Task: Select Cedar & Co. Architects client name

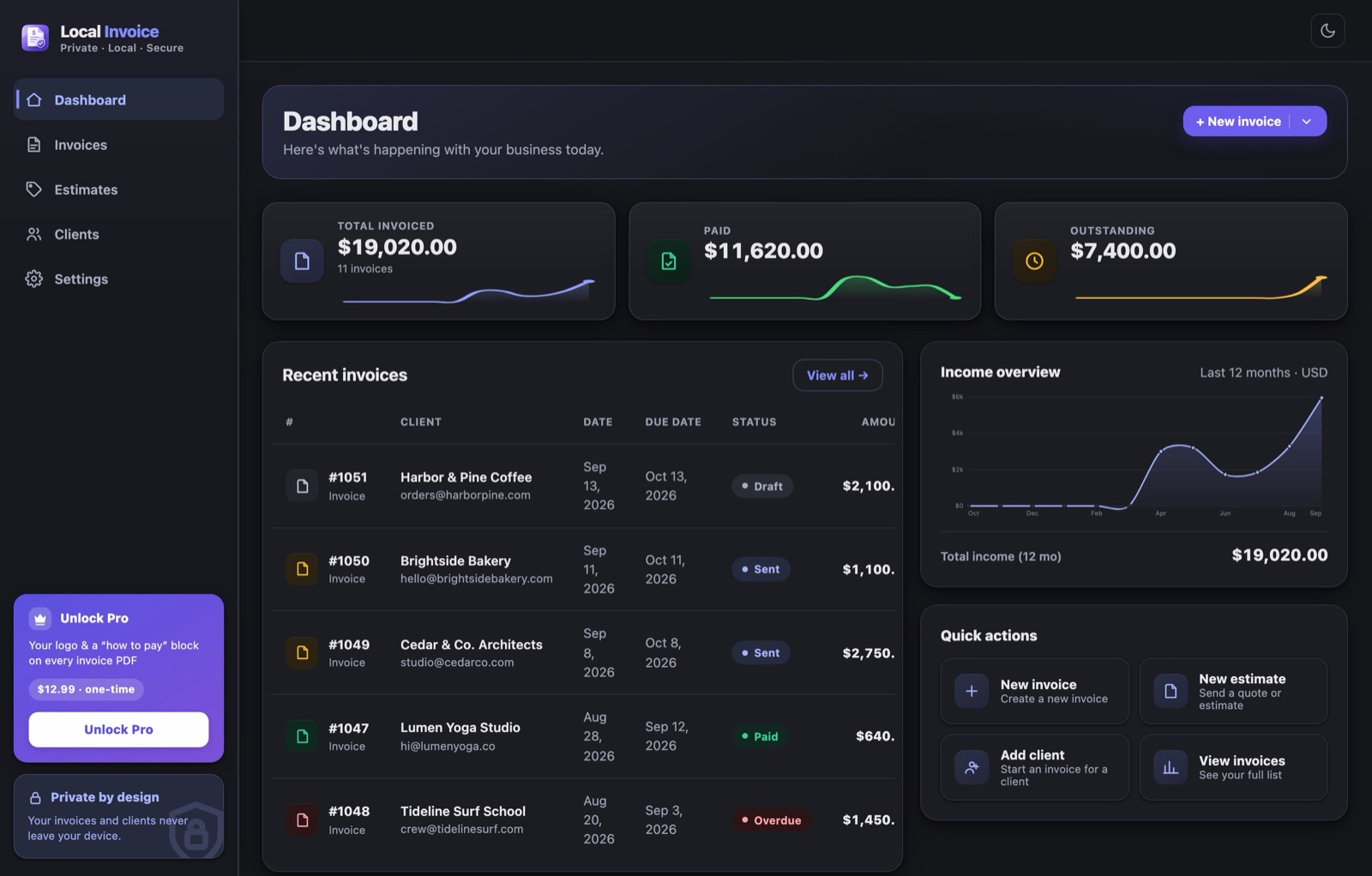Action: [471, 645]
